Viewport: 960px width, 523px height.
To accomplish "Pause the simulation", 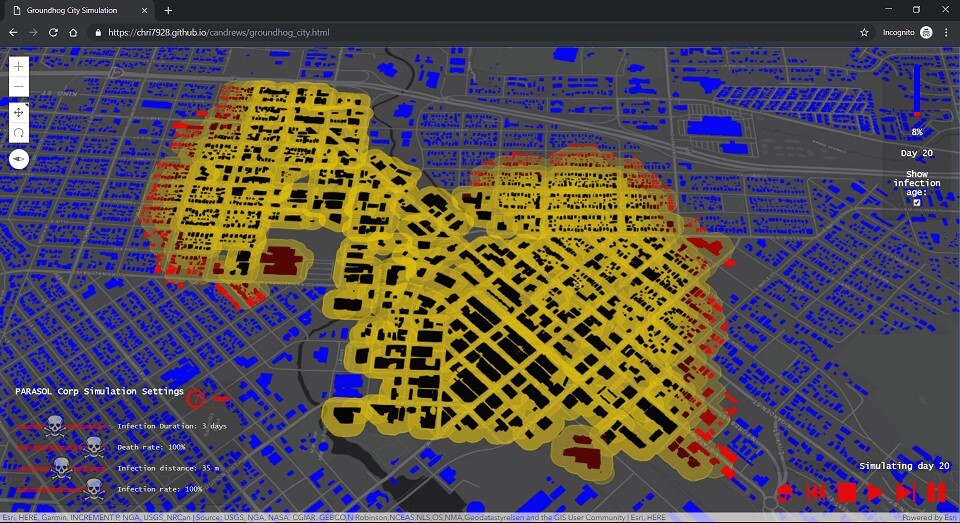I will (936, 492).
